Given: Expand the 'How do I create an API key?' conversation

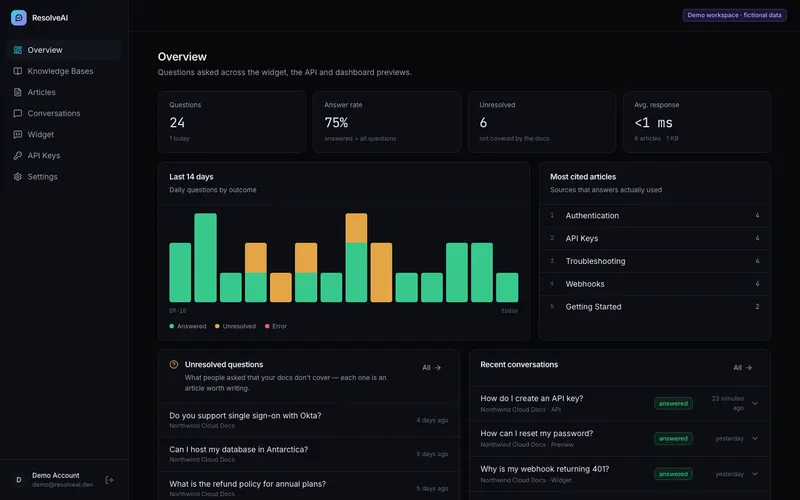Looking at the screenshot, I should [755, 403].
